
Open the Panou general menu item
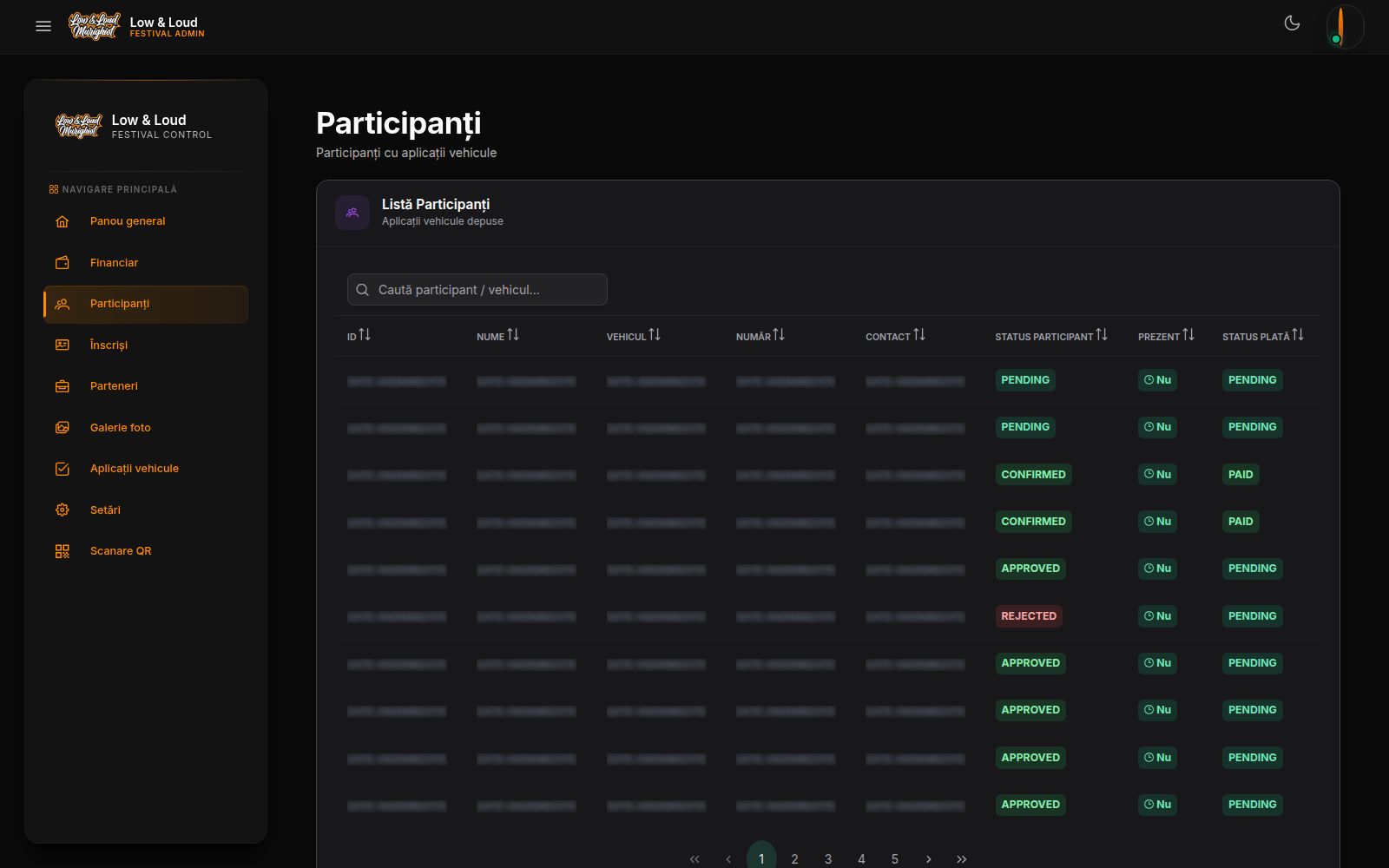(x=146, y=221)
